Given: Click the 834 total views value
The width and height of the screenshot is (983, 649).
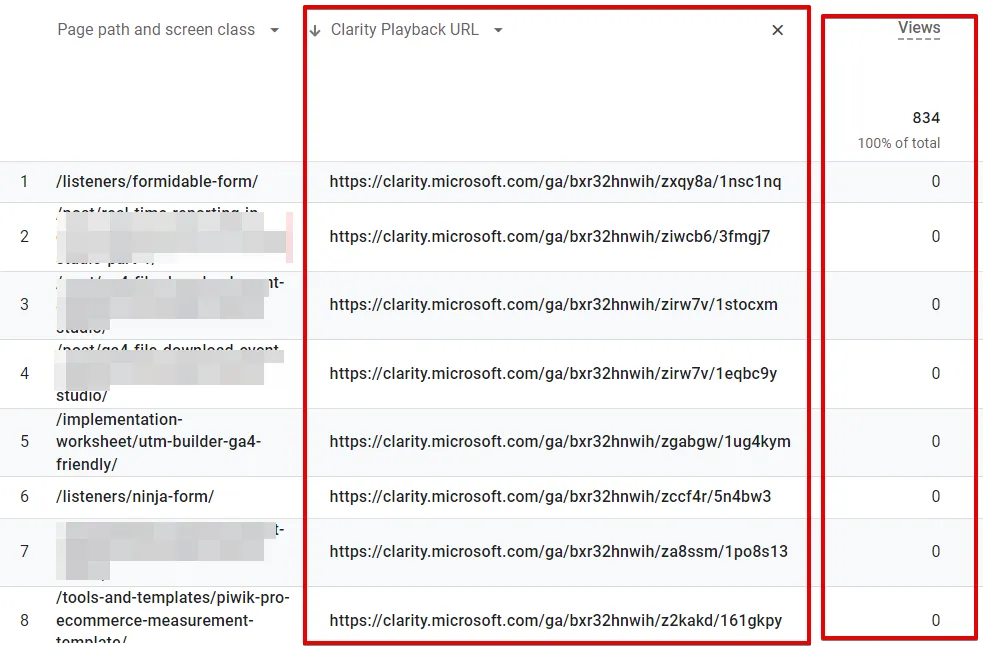Looking at the screenshot, I should [926, 118].
